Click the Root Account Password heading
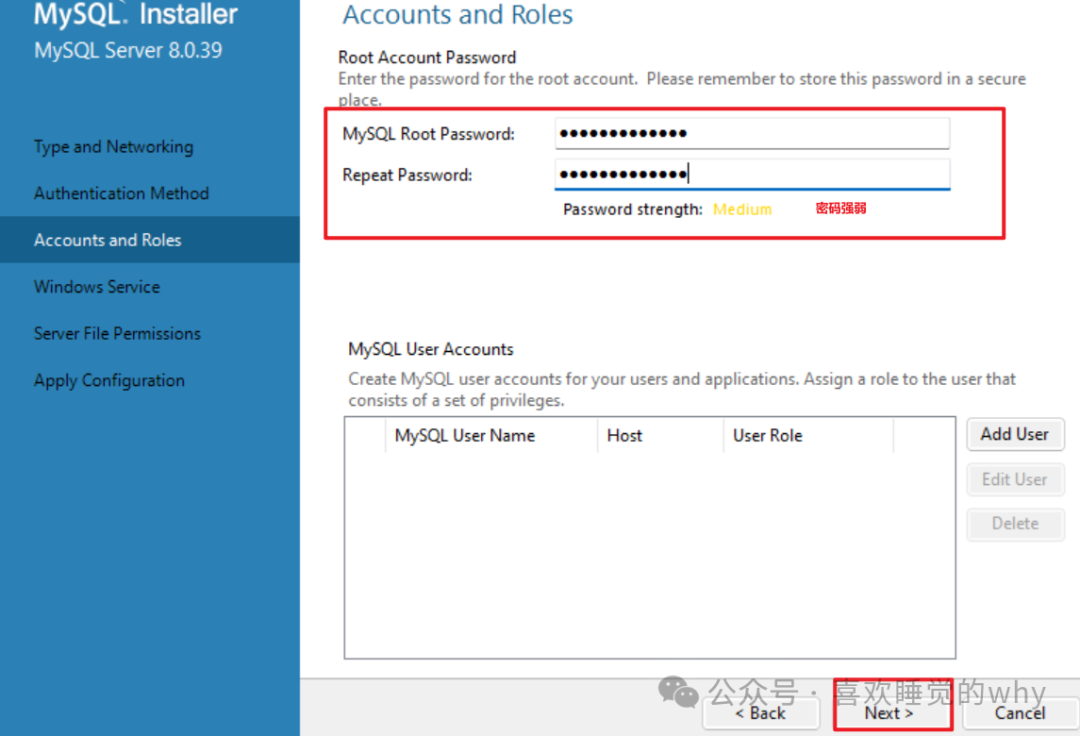The image size is (1080, 736). (x=427, y=57)
